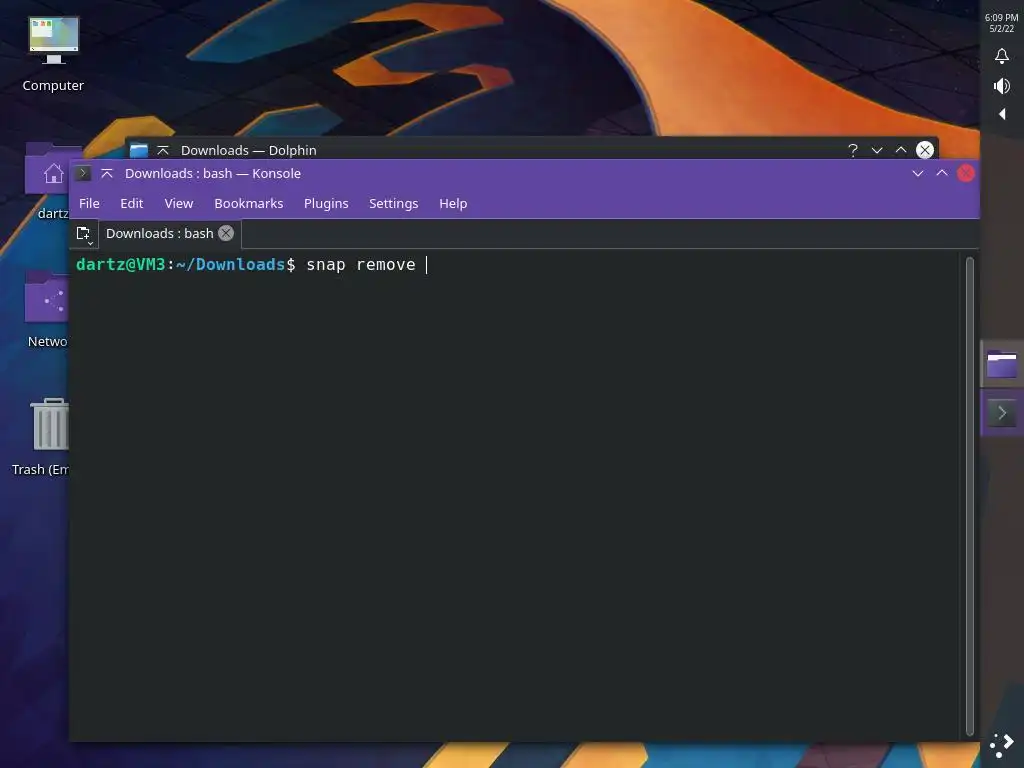
Task: Open the Help menu in Konsole
Action: pyautogui.click(x=453, y=203)
